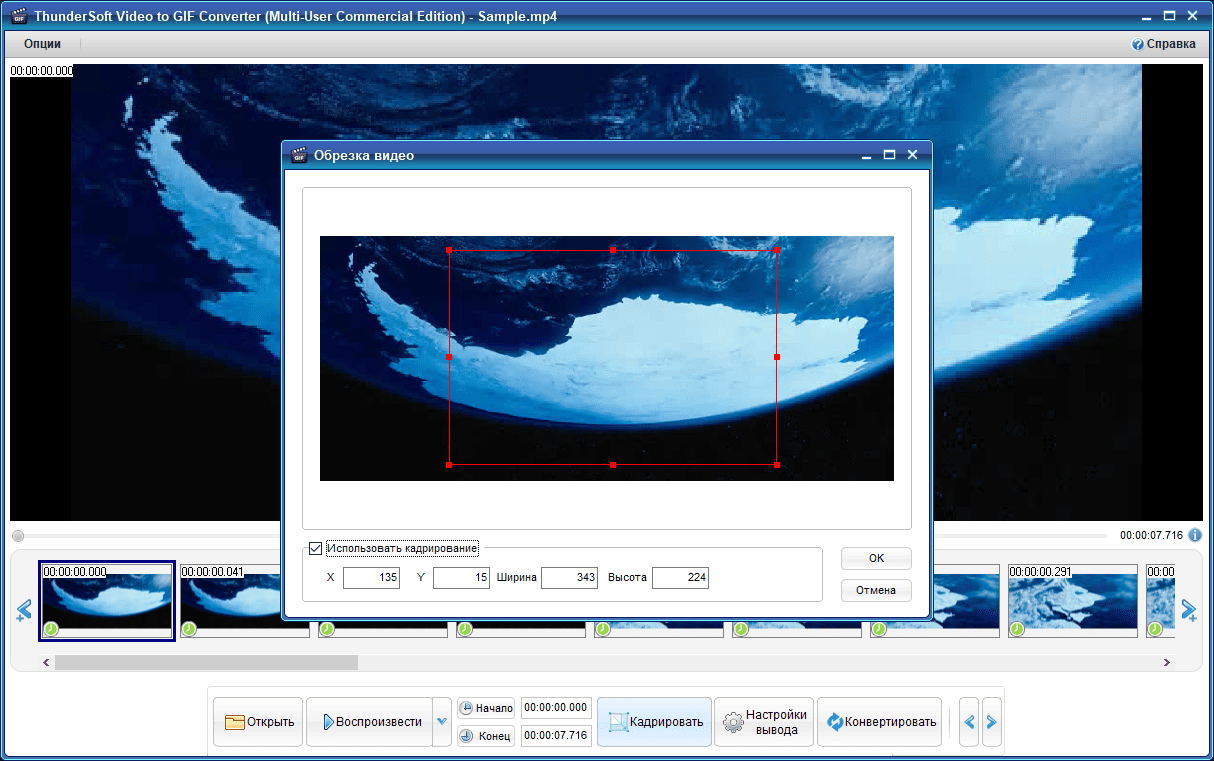Click the right-middle red crop handle

coord(777,357)
